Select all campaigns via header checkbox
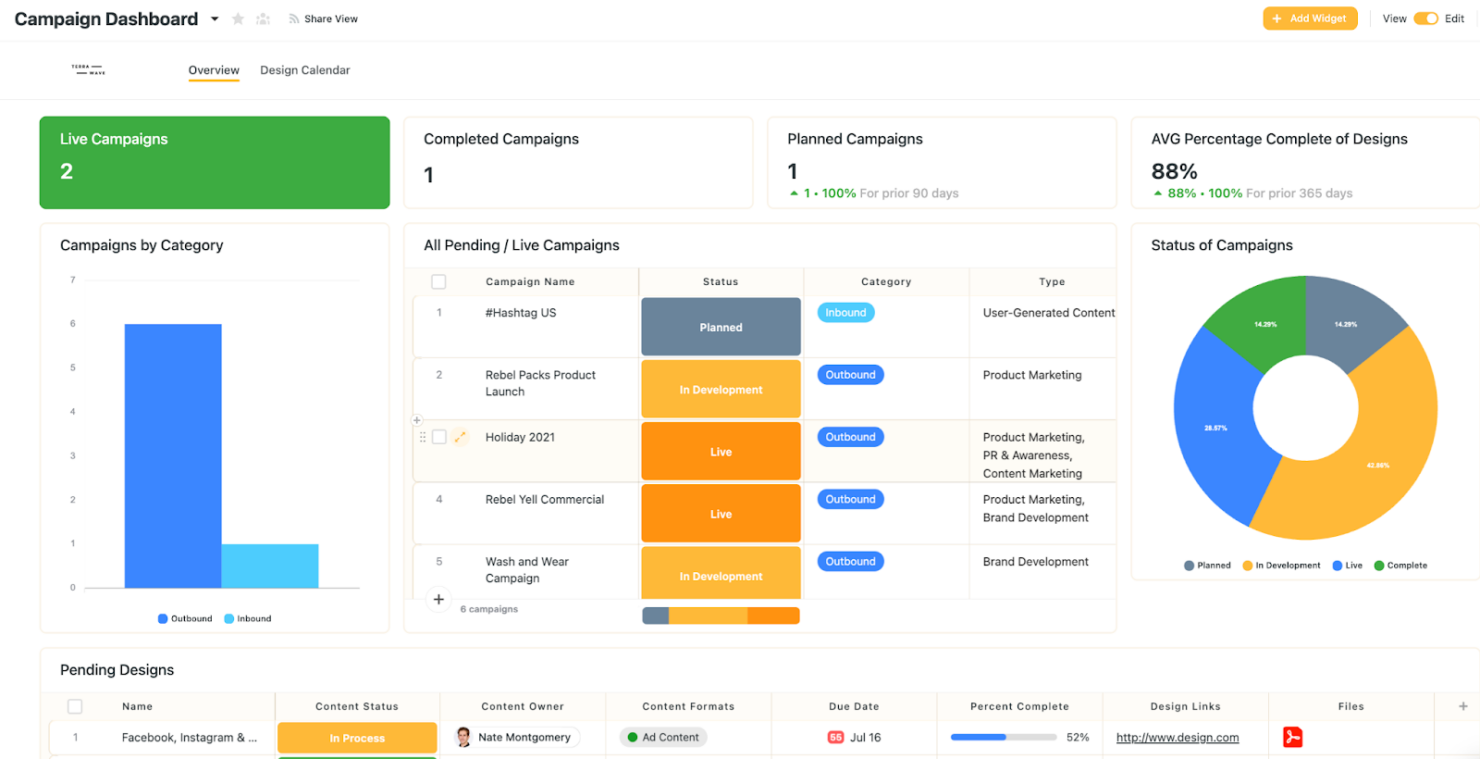Screen dimensions: 1480x759 438,282
